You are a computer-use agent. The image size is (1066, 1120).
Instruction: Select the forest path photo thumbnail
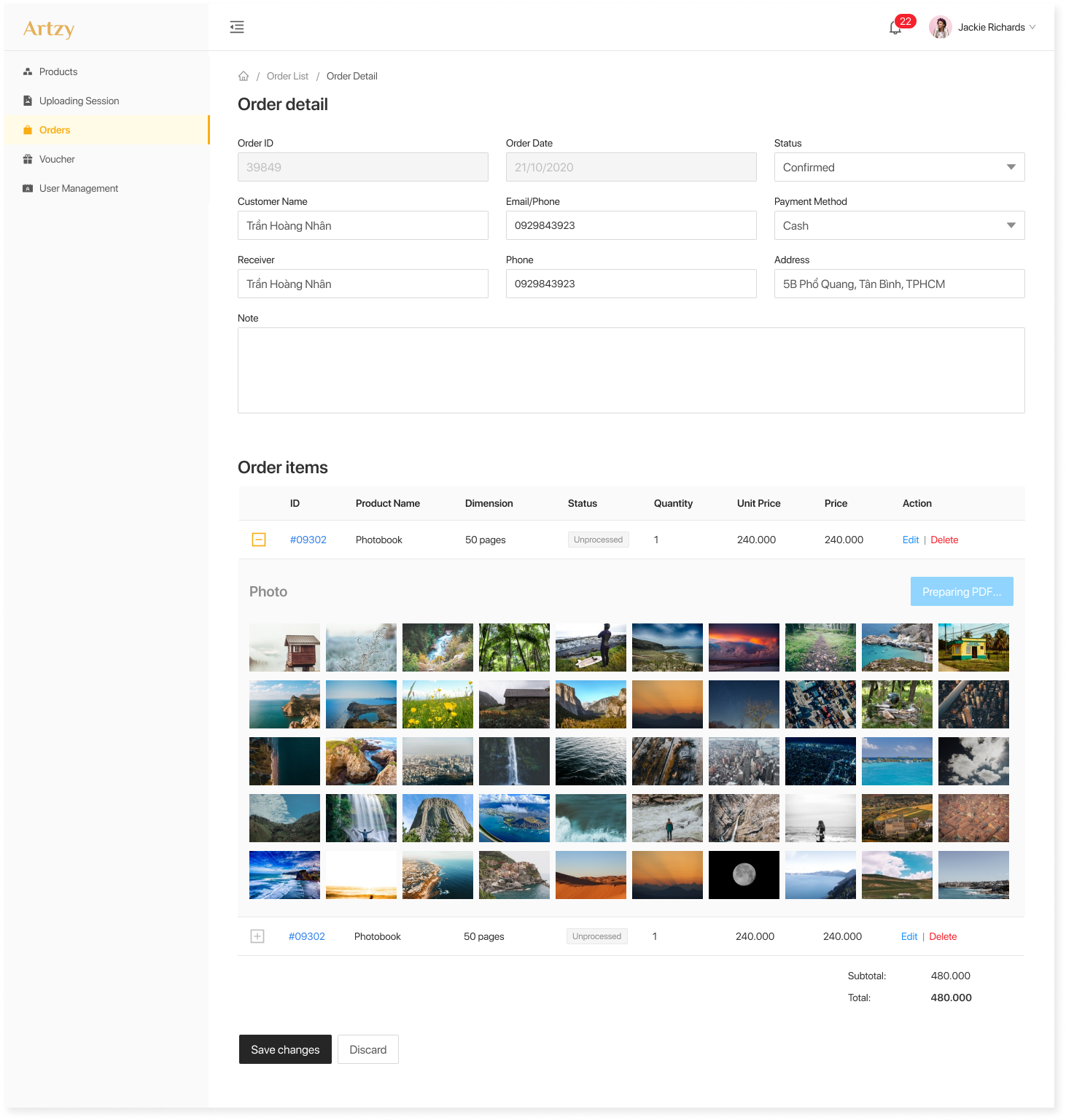click(x=820, y=647)
